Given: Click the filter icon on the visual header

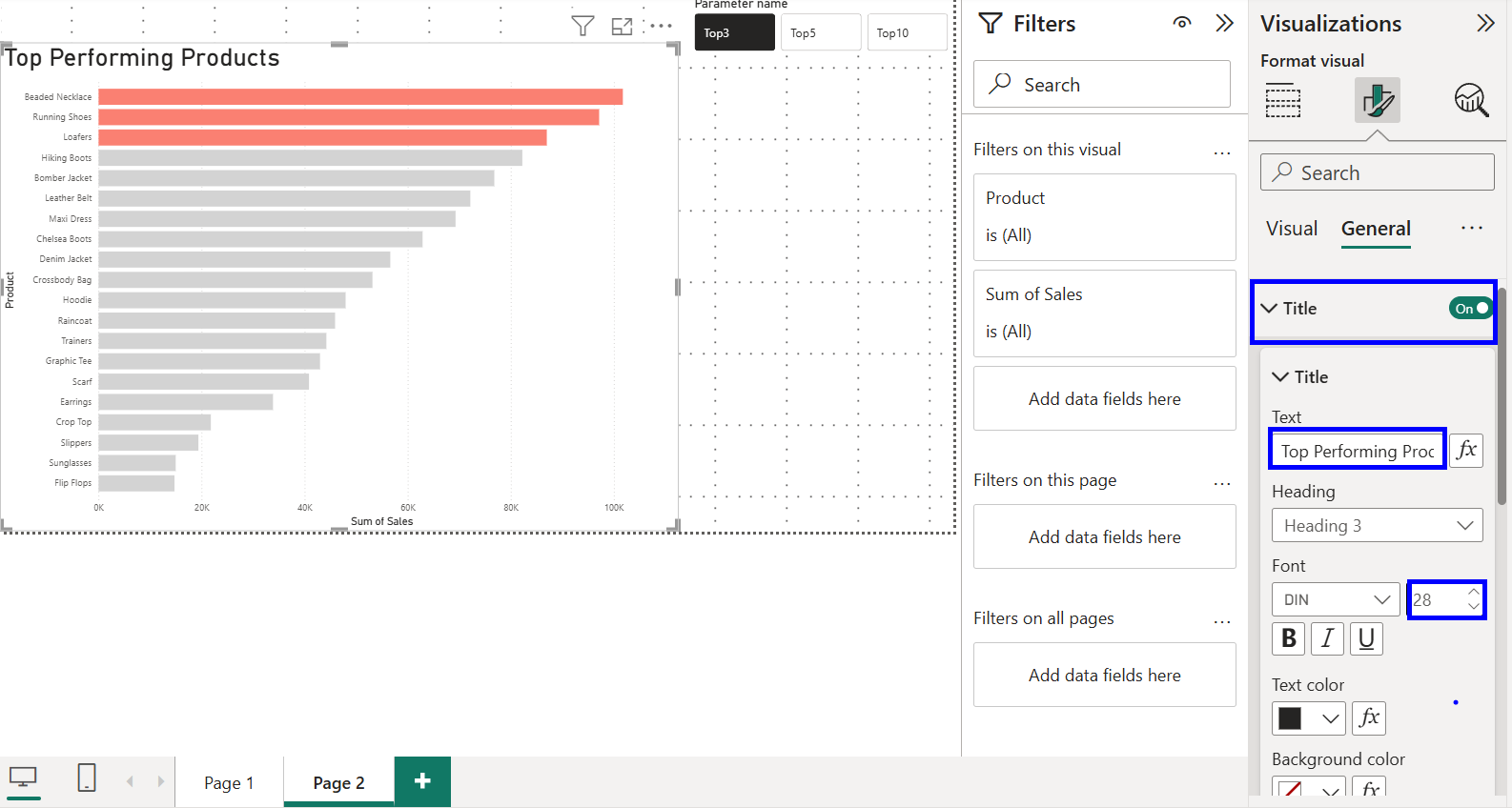Looking at the screenshot, I should [582, 26].
